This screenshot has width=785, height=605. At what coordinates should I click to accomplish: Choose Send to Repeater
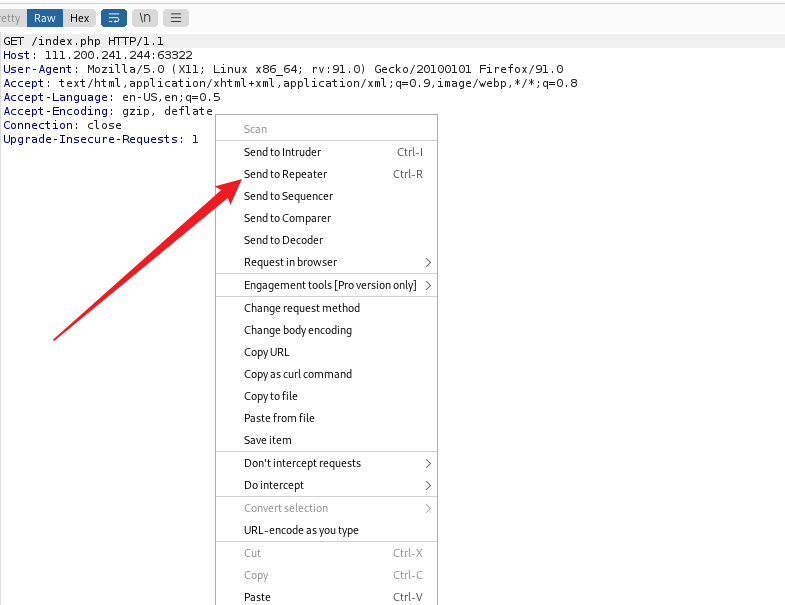point(326,174)
